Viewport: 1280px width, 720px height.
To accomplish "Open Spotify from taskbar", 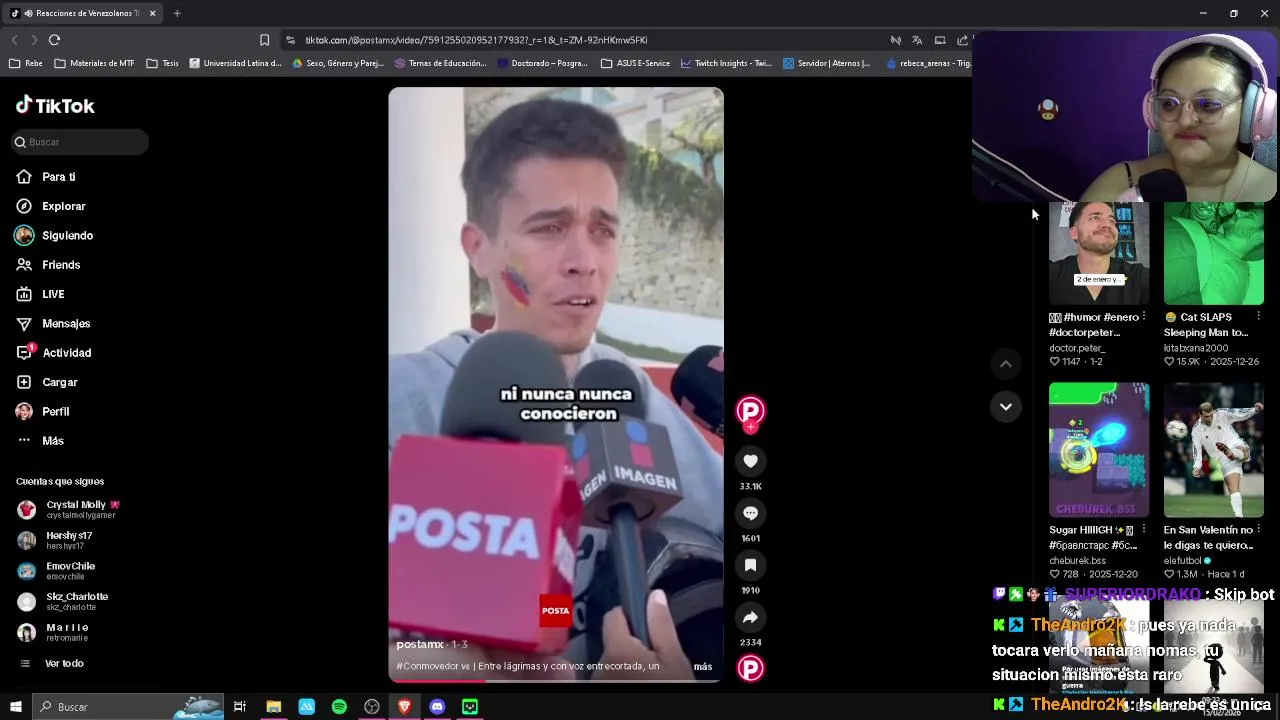I will pos(339,707).
